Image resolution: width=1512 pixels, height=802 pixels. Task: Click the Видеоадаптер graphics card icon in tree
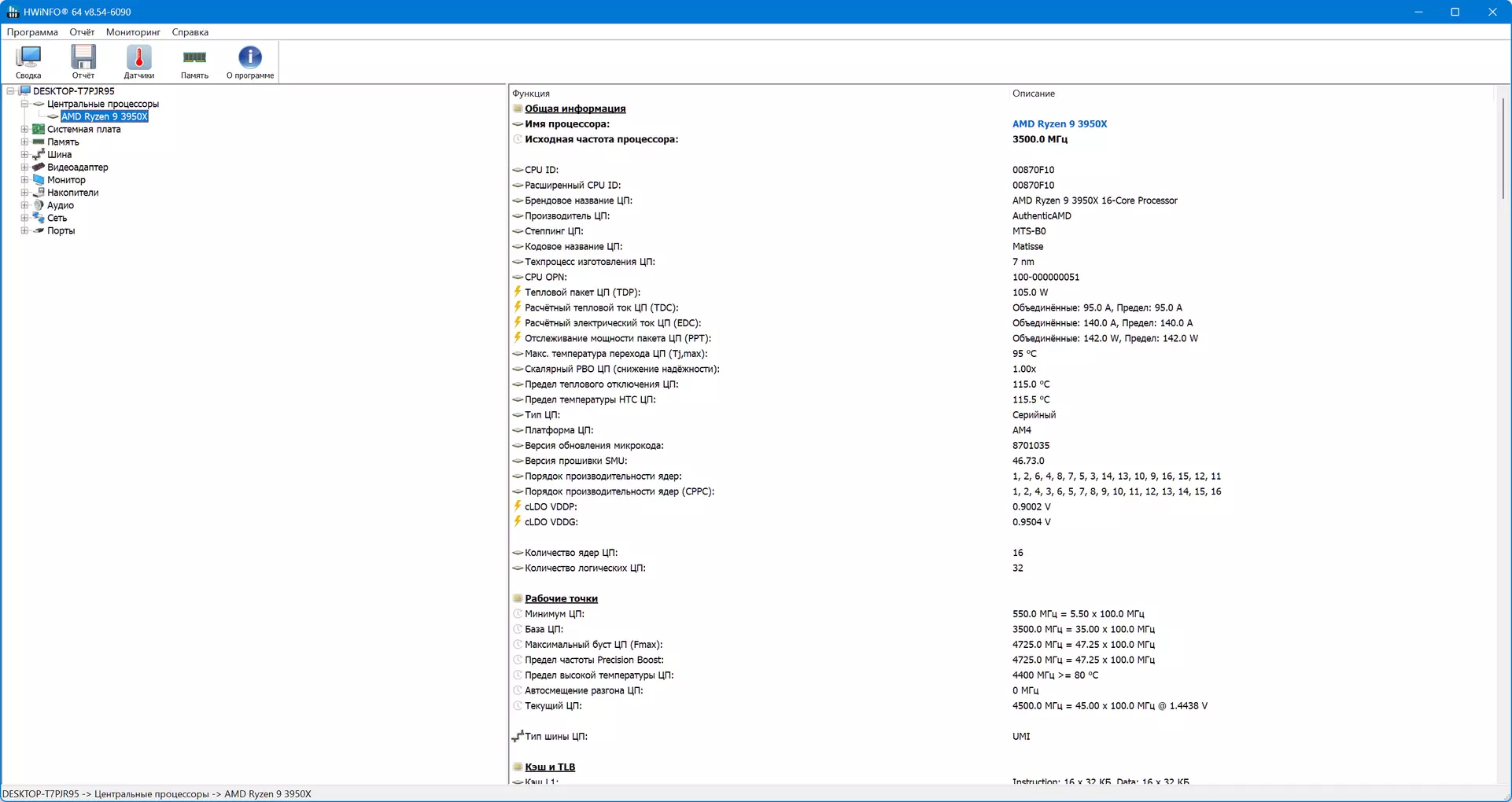39,167
